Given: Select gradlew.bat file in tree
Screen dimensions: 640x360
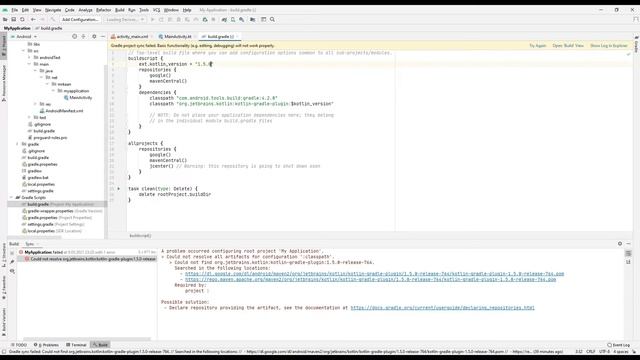Looking at the screenshot, I should point(35,178).
